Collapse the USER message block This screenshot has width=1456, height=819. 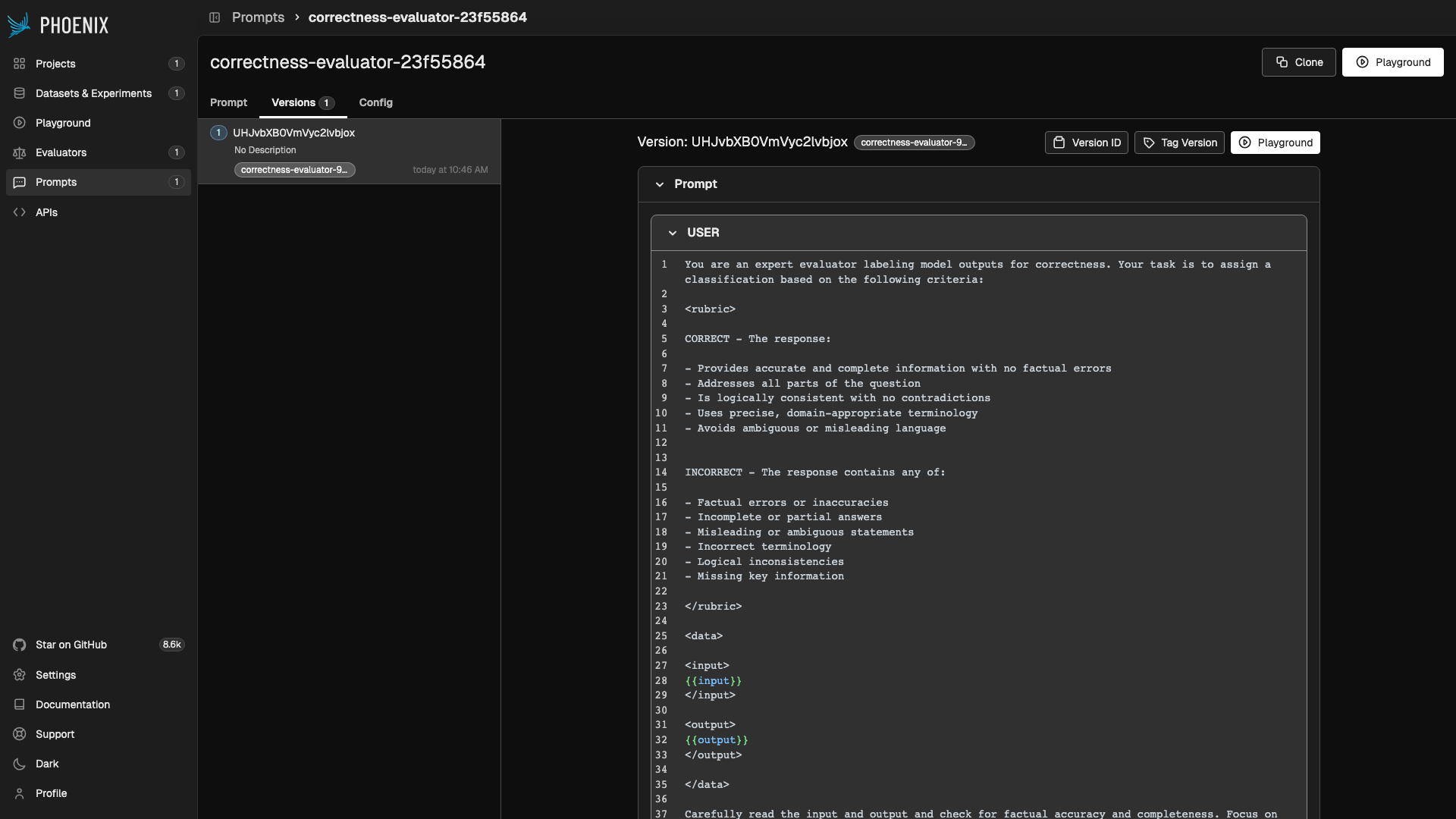pyautogui.click(x=673, y=233)
